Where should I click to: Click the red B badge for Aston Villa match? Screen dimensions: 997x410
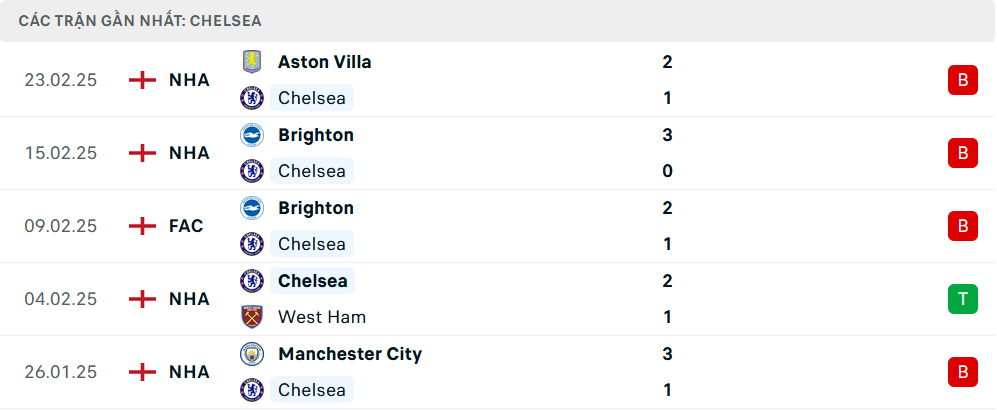962,80
